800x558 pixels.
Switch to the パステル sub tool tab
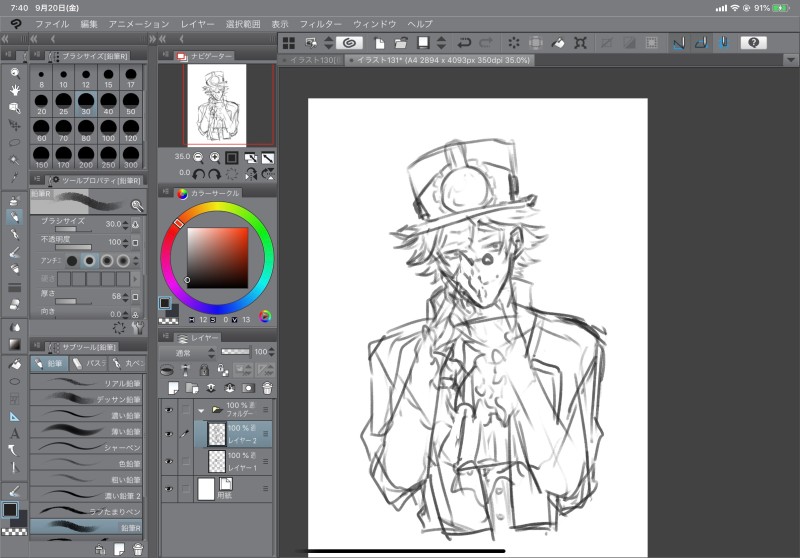point(88,363)
